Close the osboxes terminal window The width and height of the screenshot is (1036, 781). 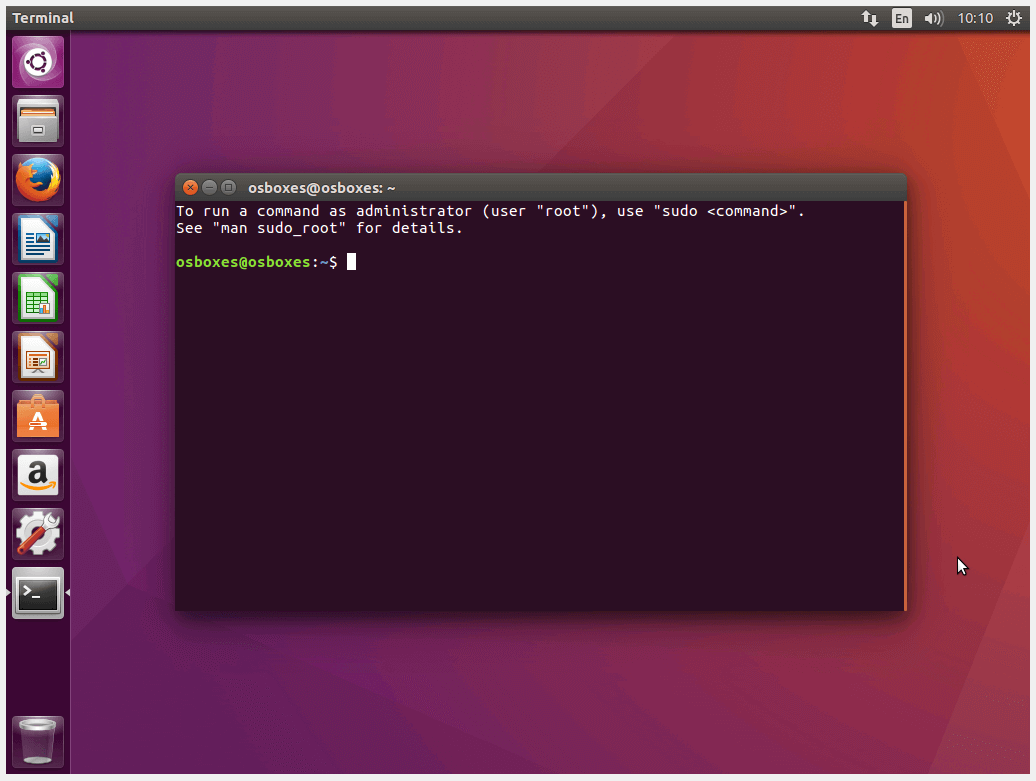coord(190,188)
